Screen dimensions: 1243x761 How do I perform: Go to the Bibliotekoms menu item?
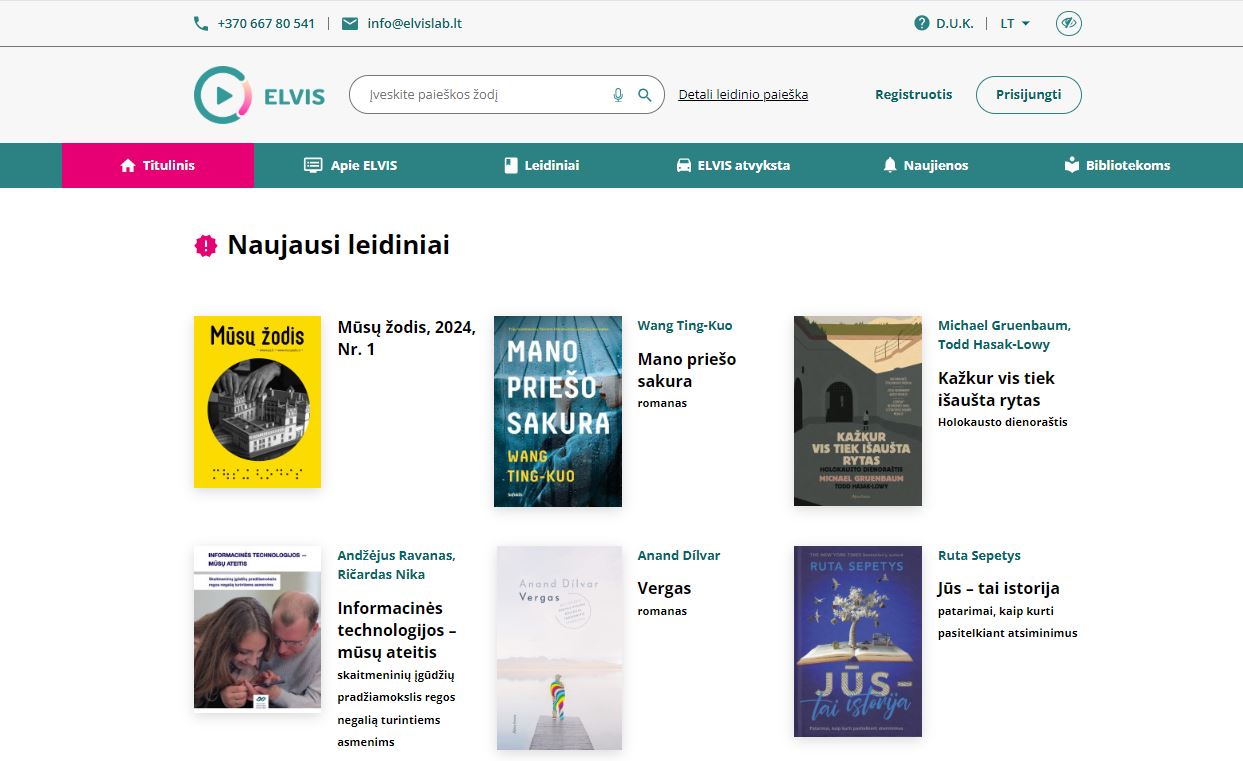[1117, 165]
